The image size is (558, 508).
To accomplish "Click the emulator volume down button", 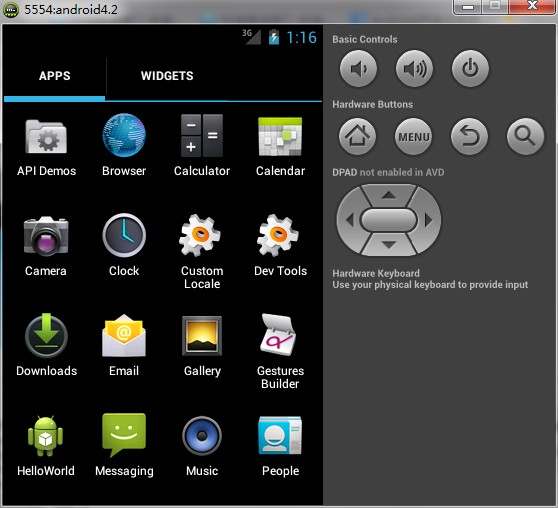I will [358, 68].
